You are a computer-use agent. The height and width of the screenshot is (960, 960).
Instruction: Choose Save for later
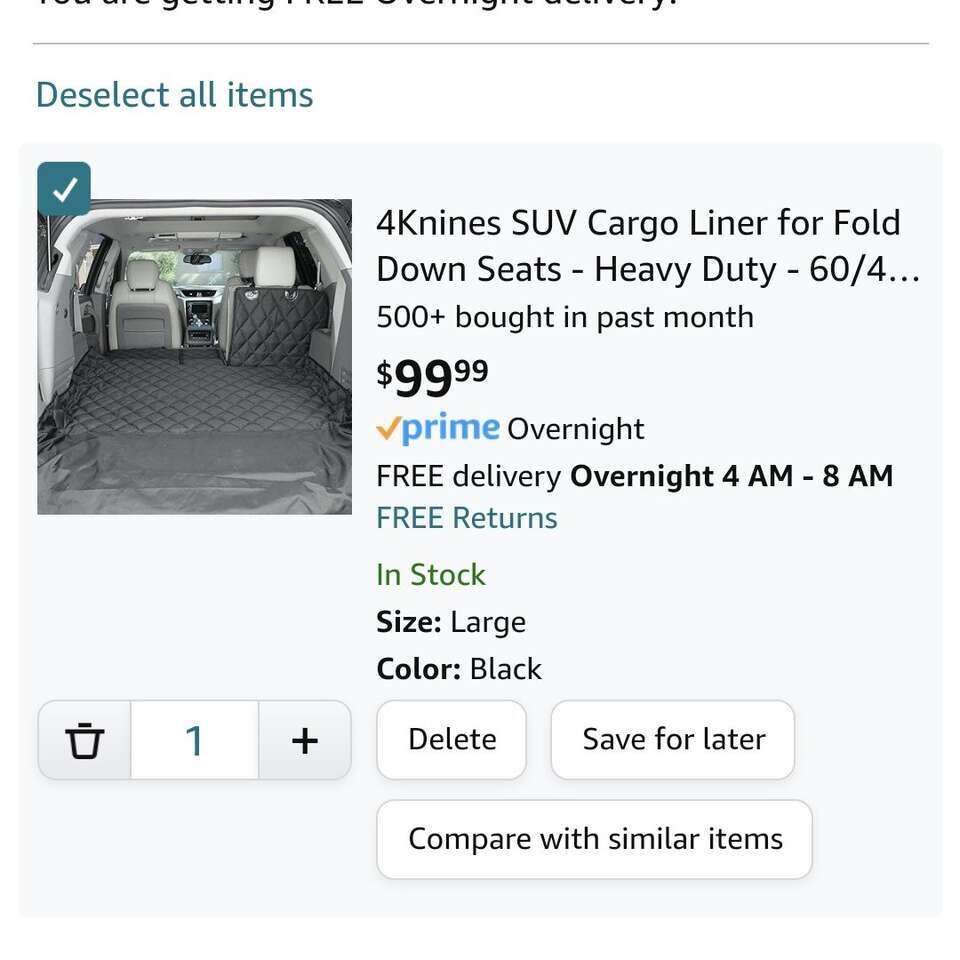(x=673, y=739)
